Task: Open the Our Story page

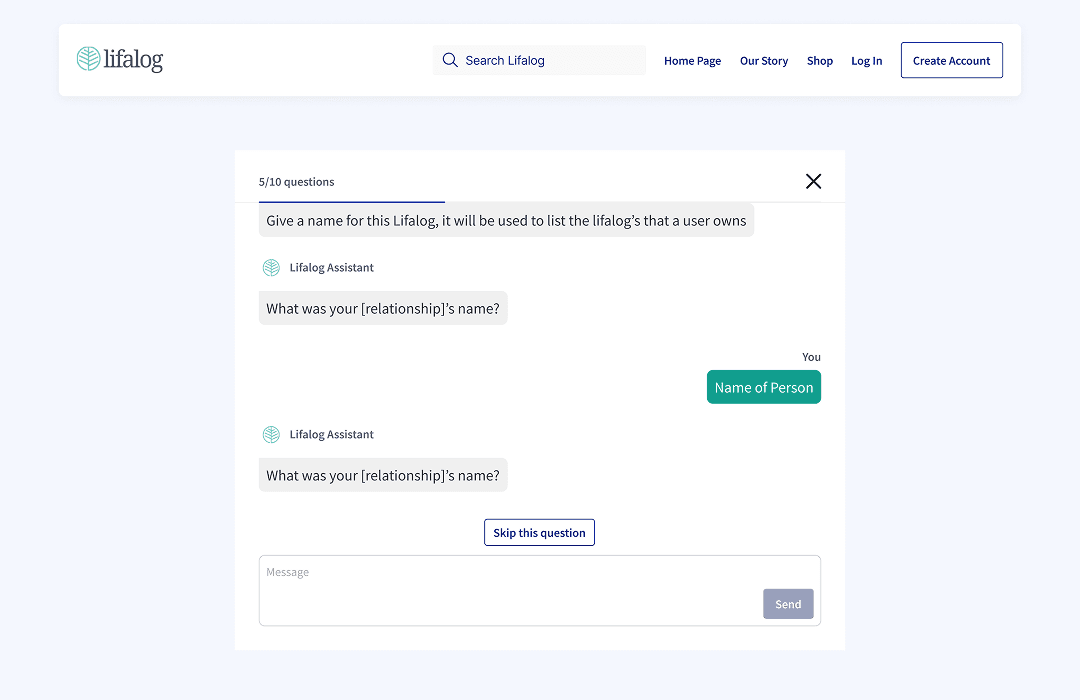Action: click(x=764, y=60)
